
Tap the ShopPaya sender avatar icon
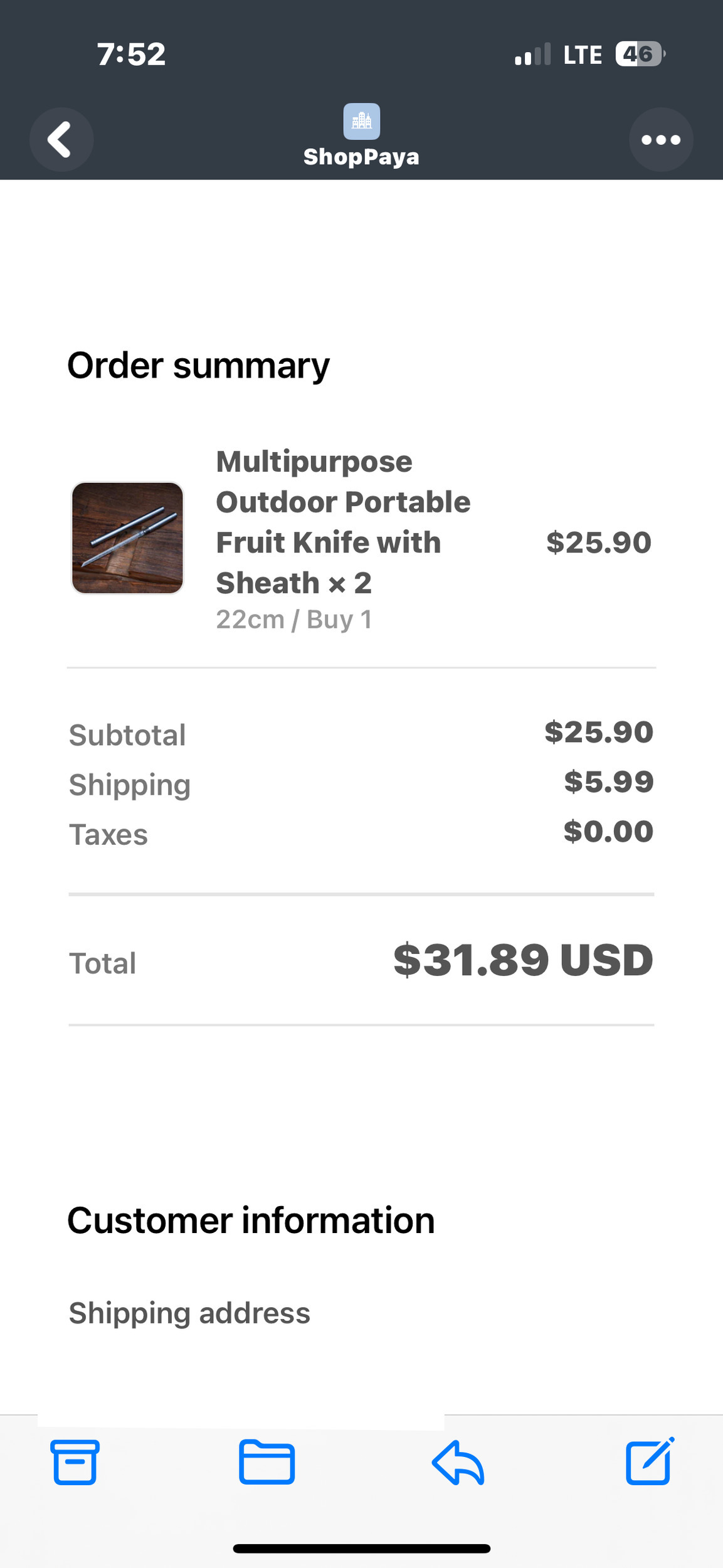[x=361, y=121]
